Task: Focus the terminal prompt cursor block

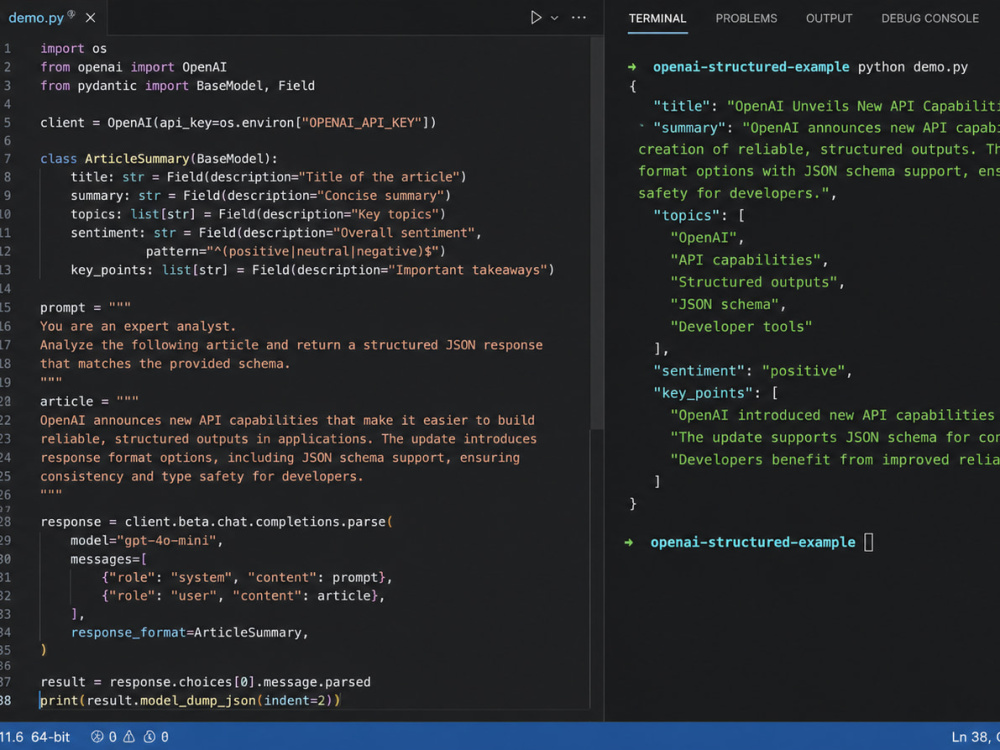Action: [x=869, y=542]
